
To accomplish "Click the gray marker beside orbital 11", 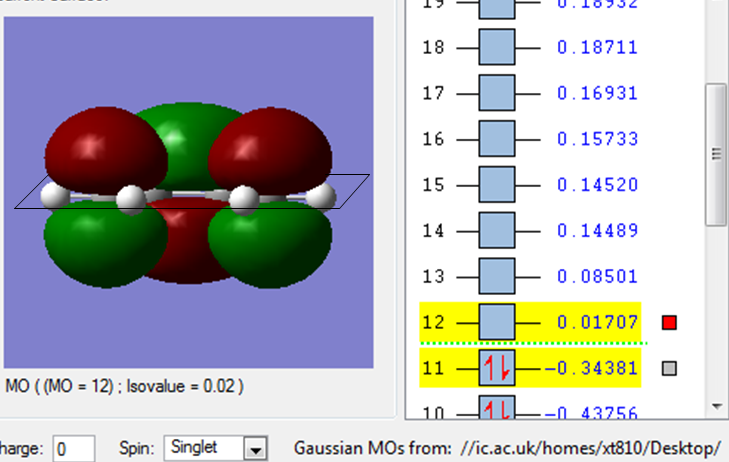I will [669, 369].
